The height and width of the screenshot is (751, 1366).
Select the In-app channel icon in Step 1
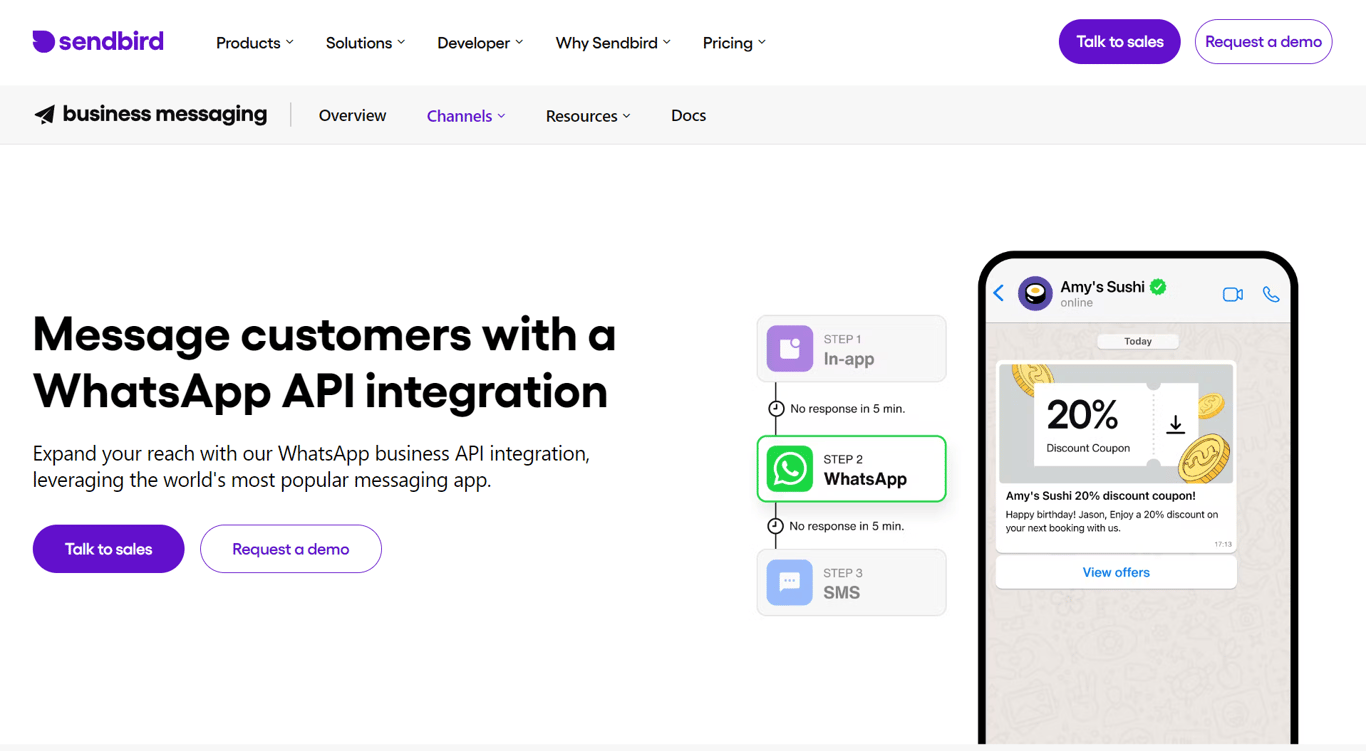point(789,348)
